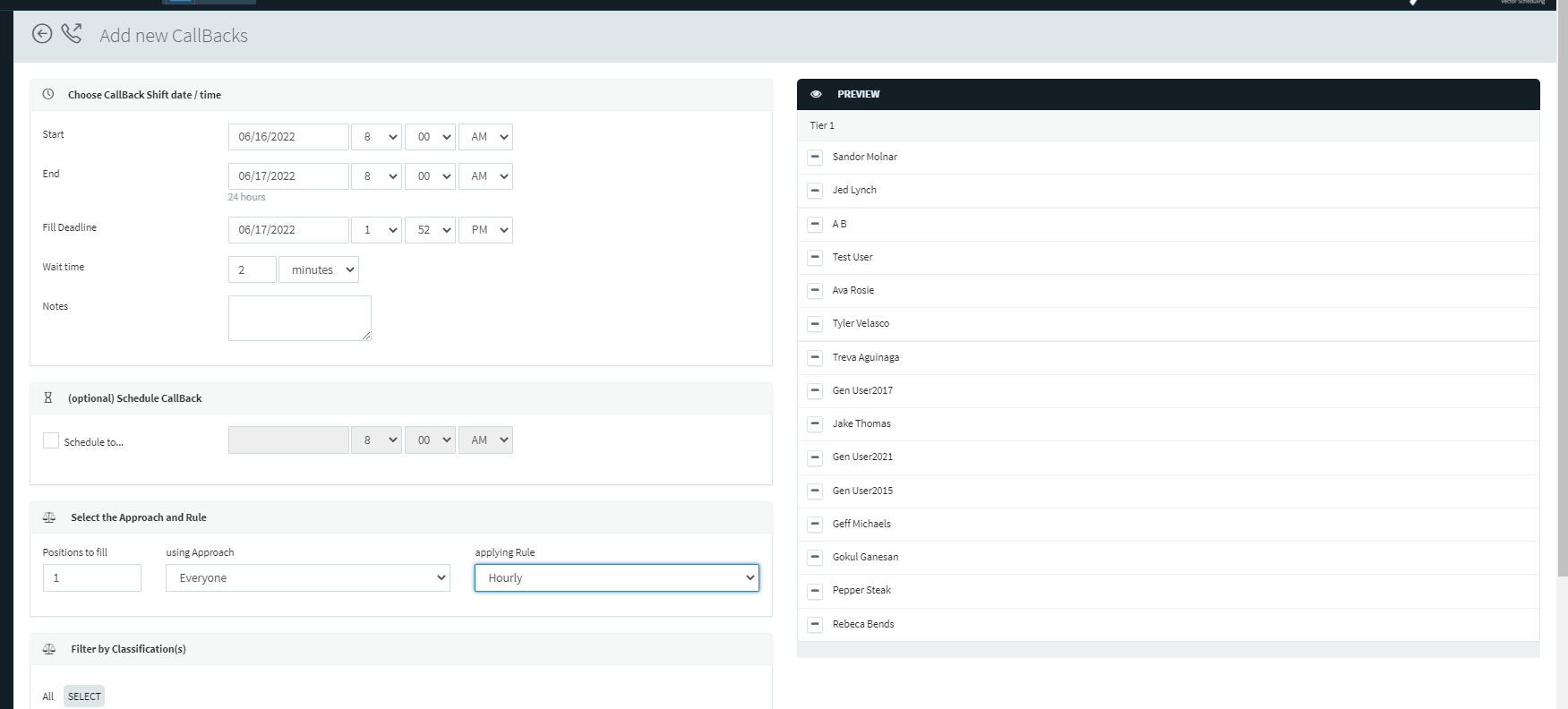The image size is (1568, 709).
Task: Open the Schedule CallBack minutes dropdown
Action: 430,440
